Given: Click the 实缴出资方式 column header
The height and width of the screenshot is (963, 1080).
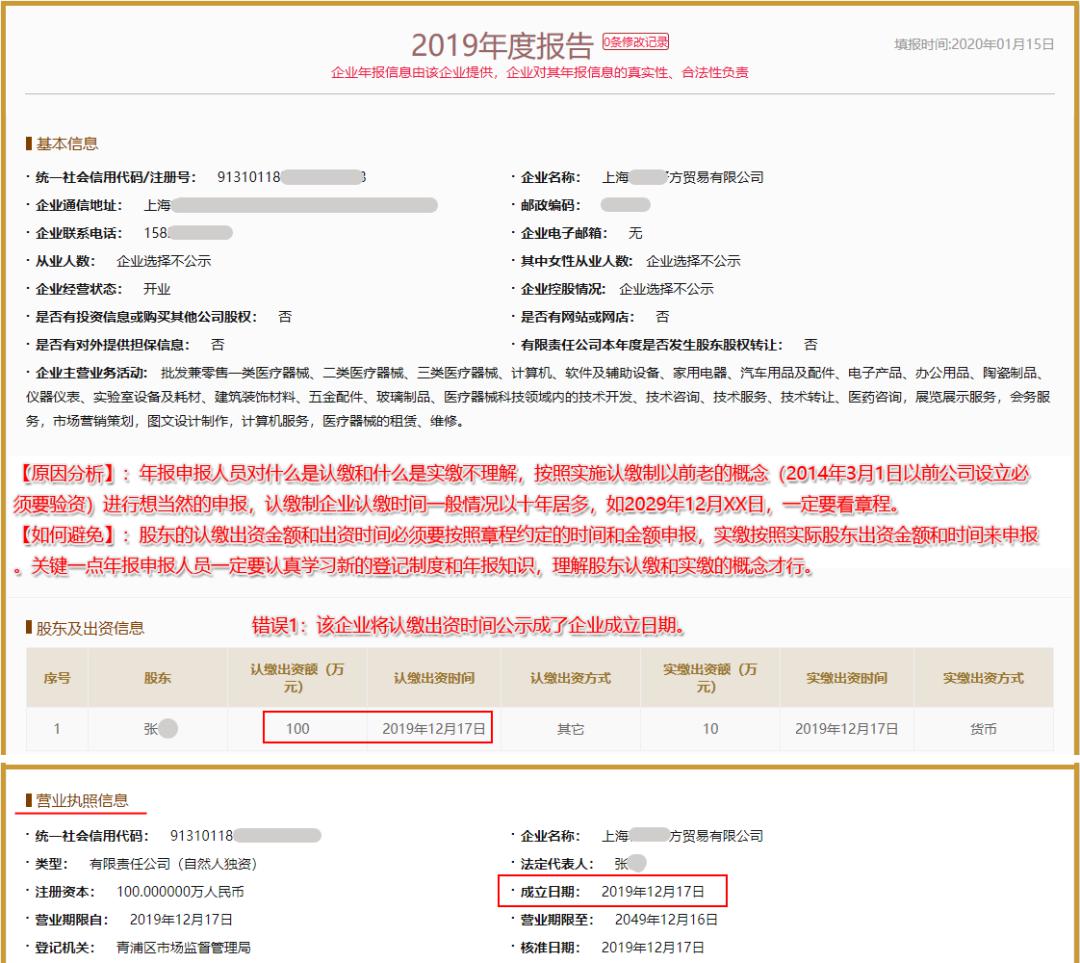Looking at the screenshot, I should (983, 678).
